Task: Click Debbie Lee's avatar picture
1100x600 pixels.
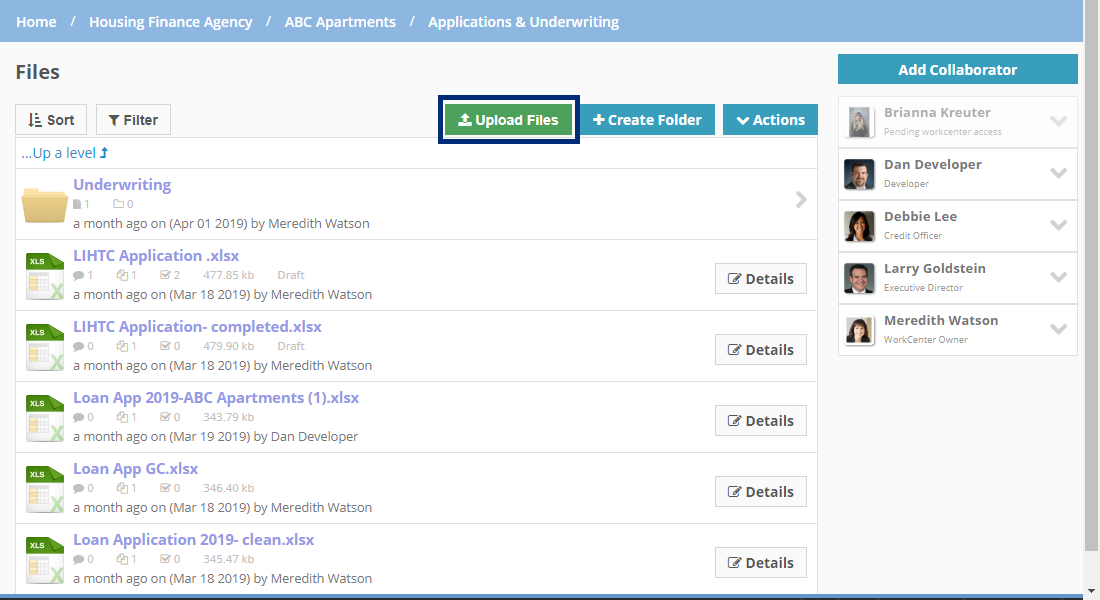Action: coord(859,226)
